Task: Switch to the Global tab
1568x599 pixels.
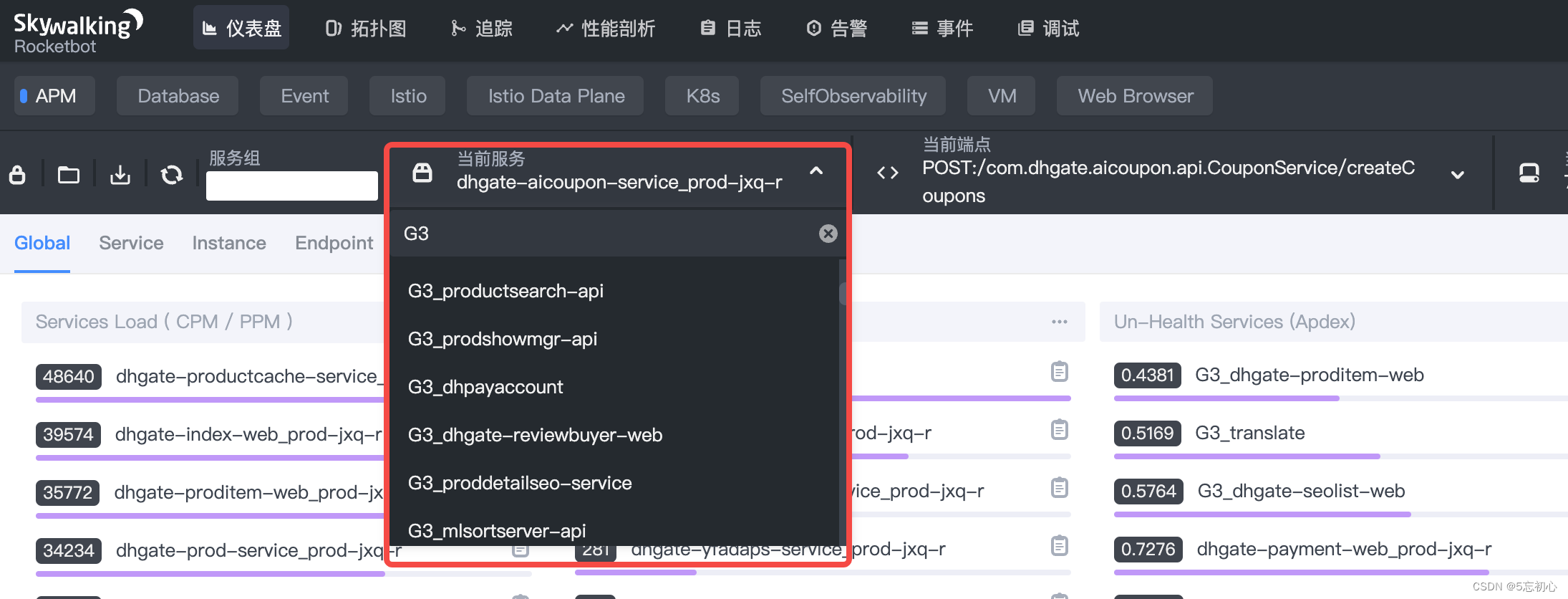Action: tap(42, 243)
